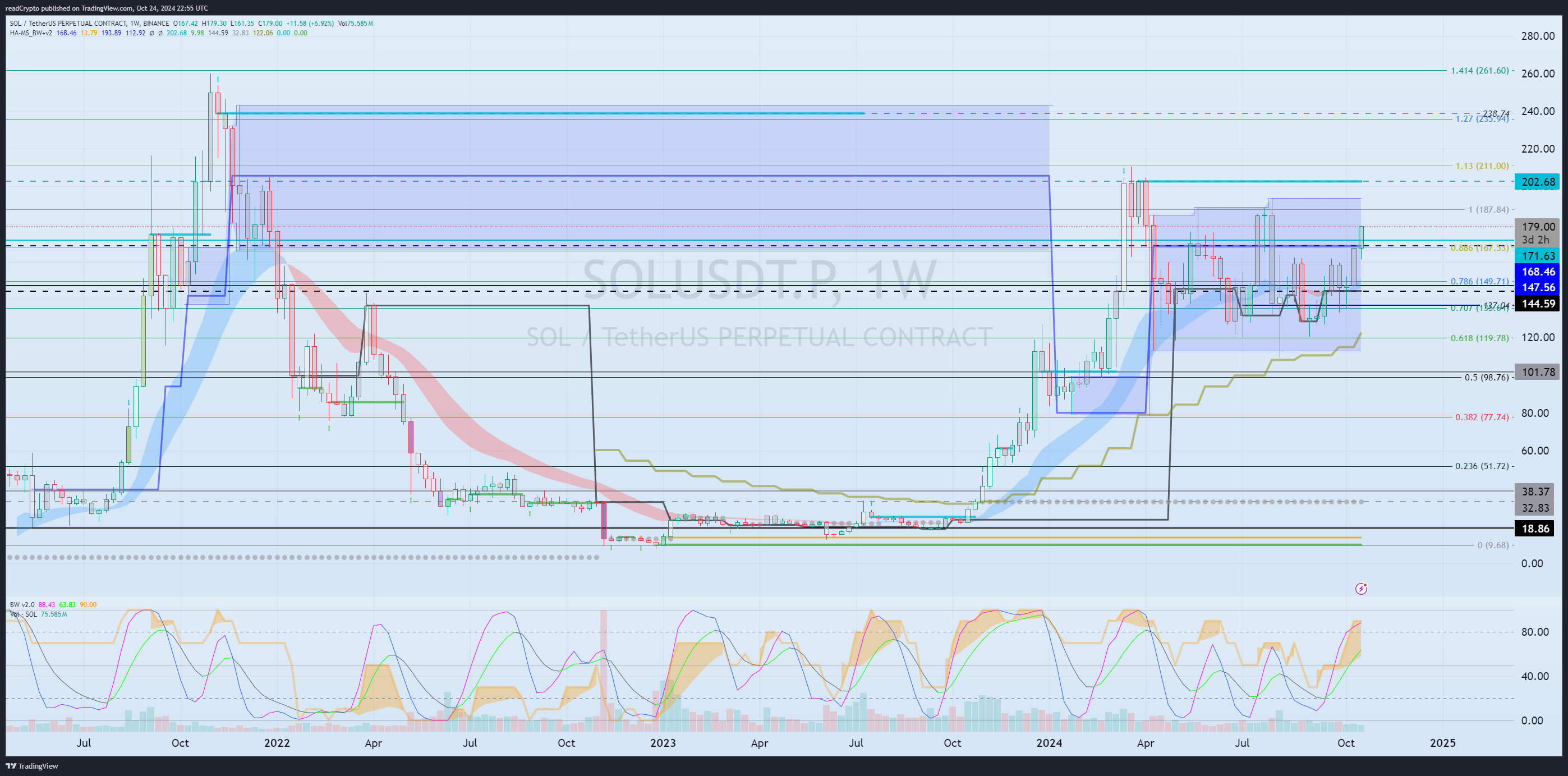Viewport: 1568px width, 776px height.
Task: Select the 0.618 (119.78) Fibonacci label
Action: (1480, 338)
